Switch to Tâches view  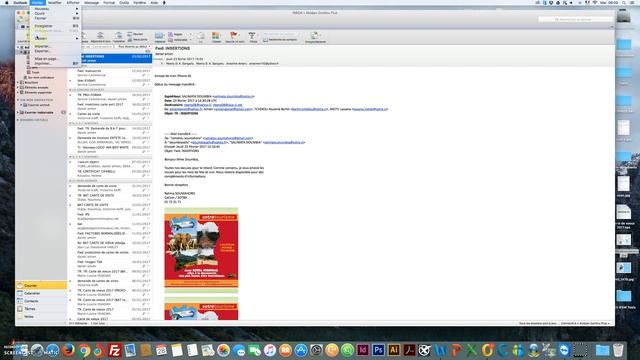[41, 309]
